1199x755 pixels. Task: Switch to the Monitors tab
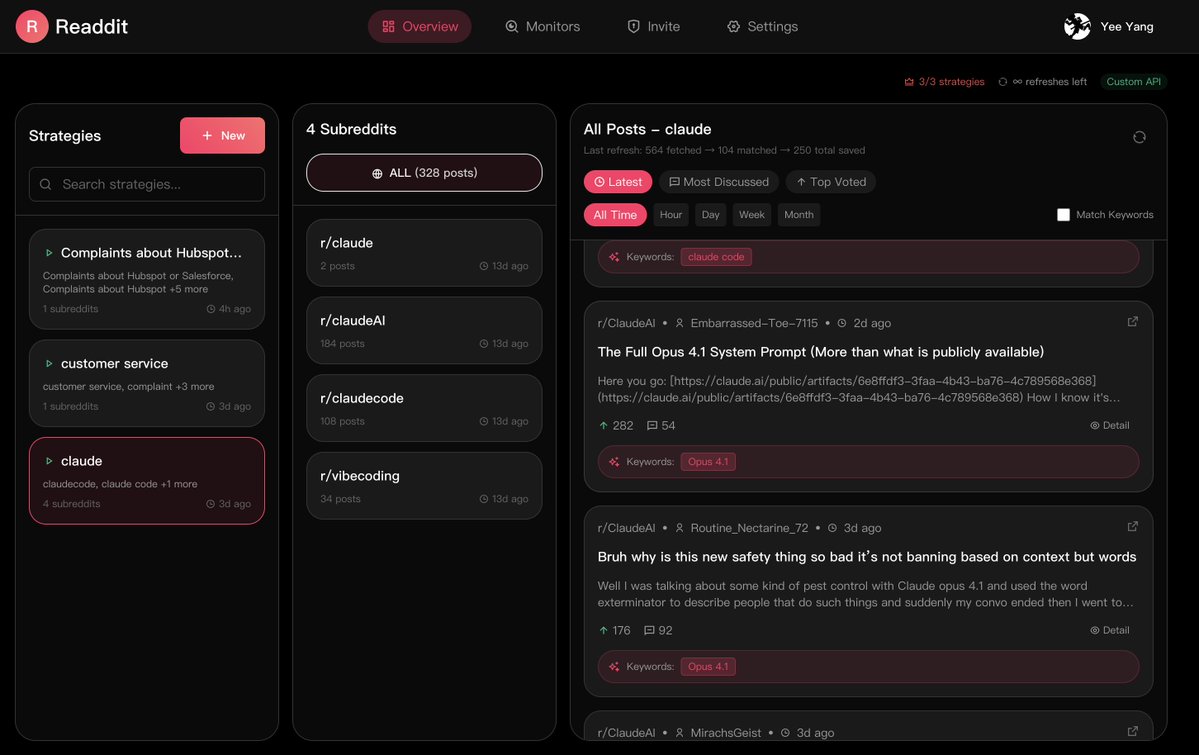click(542, 26)
